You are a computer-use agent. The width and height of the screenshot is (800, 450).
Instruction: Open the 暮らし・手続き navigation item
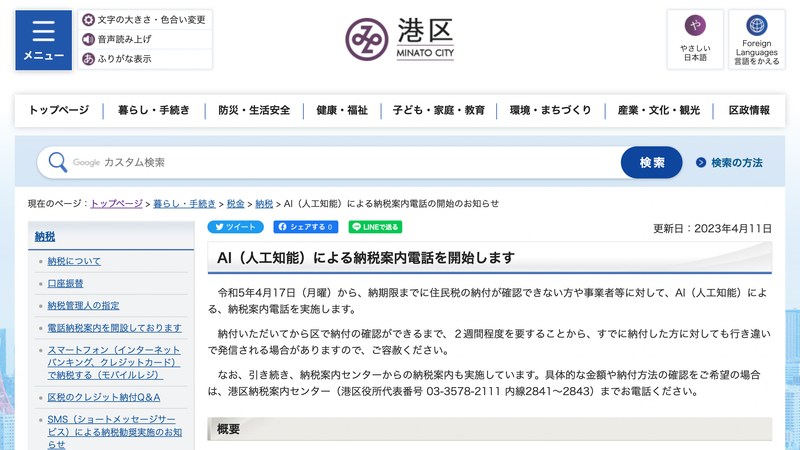point(154,110)
